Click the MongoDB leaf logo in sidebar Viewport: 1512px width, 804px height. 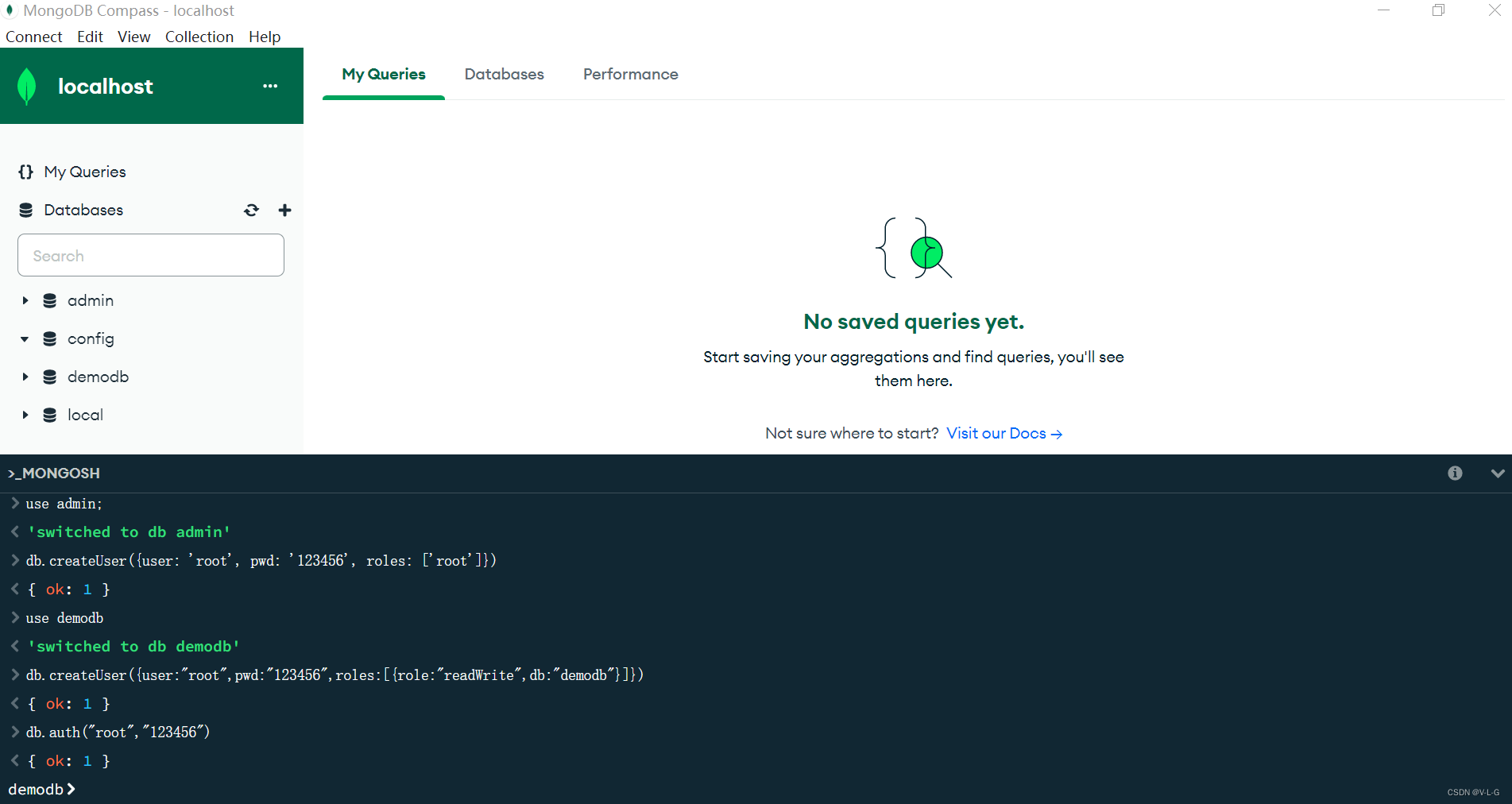coord(26,86)
